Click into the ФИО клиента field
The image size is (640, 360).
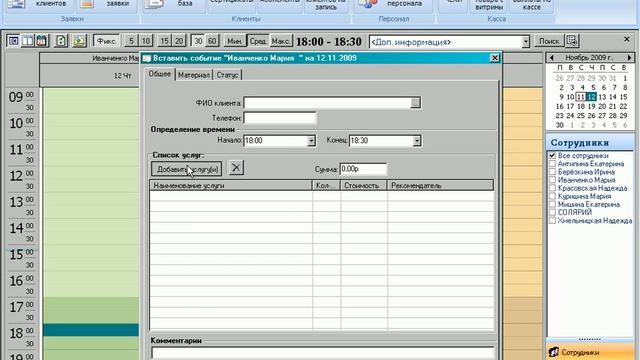pos(327,103)
